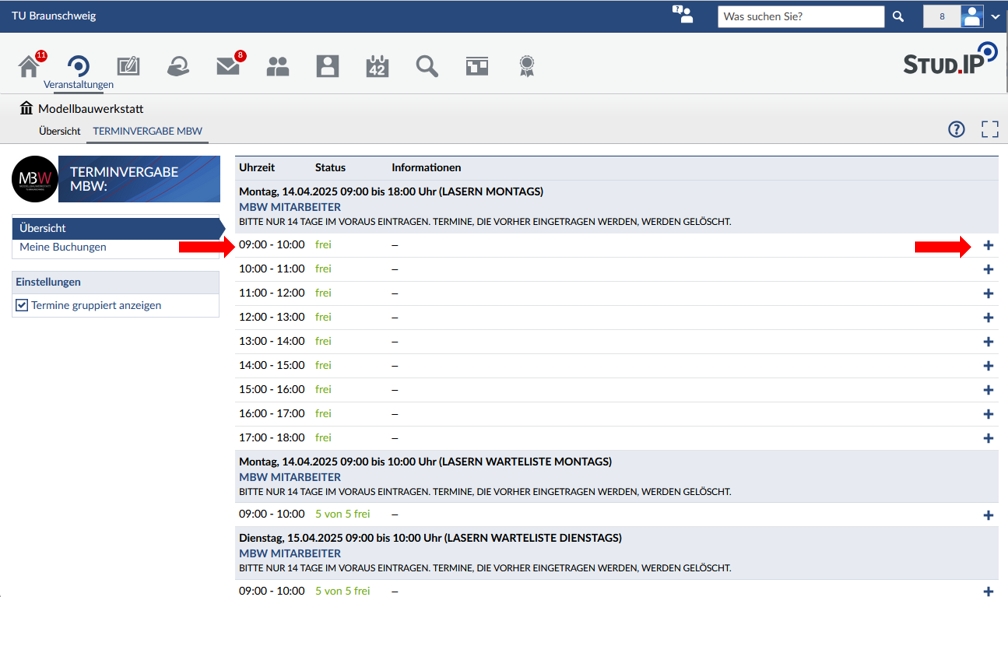Click the MBW round logo

(35, 179)
